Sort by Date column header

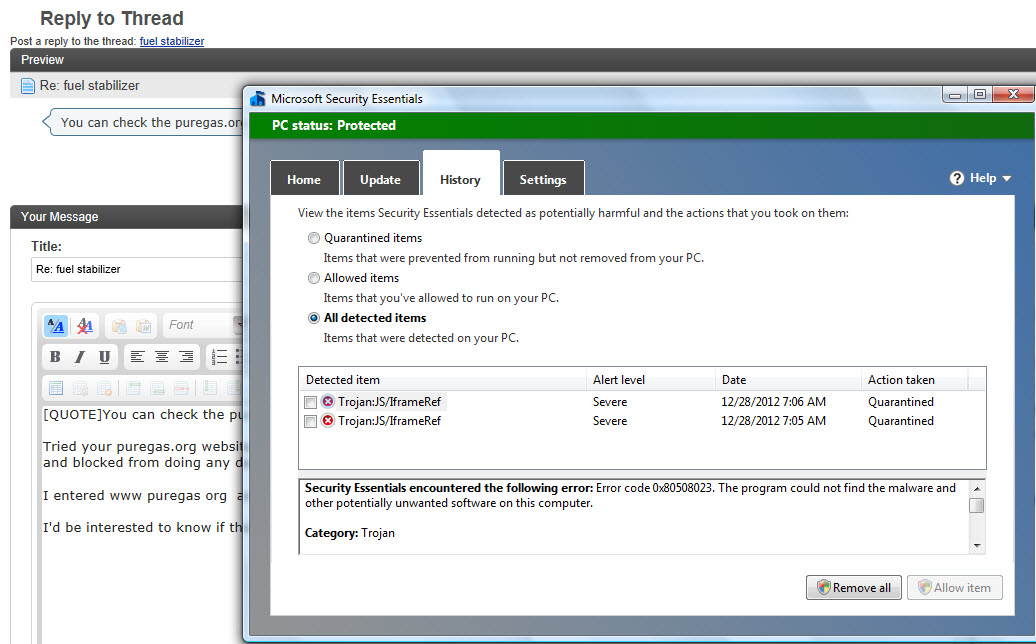788,380
